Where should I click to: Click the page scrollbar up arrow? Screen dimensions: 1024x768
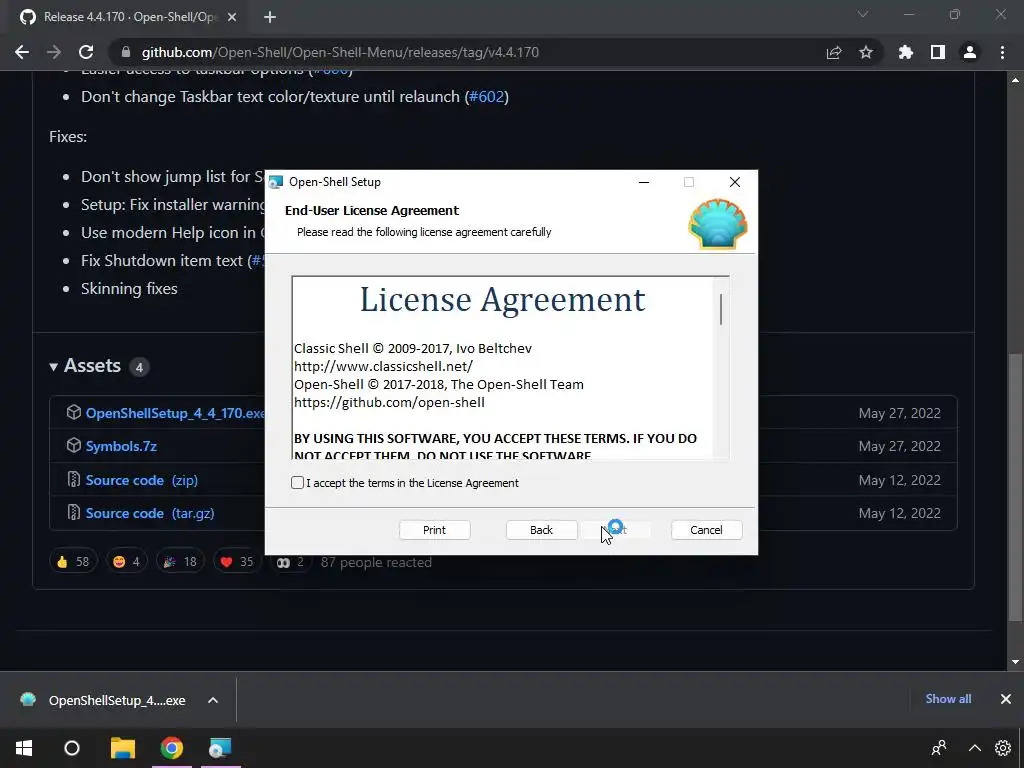1015,80
